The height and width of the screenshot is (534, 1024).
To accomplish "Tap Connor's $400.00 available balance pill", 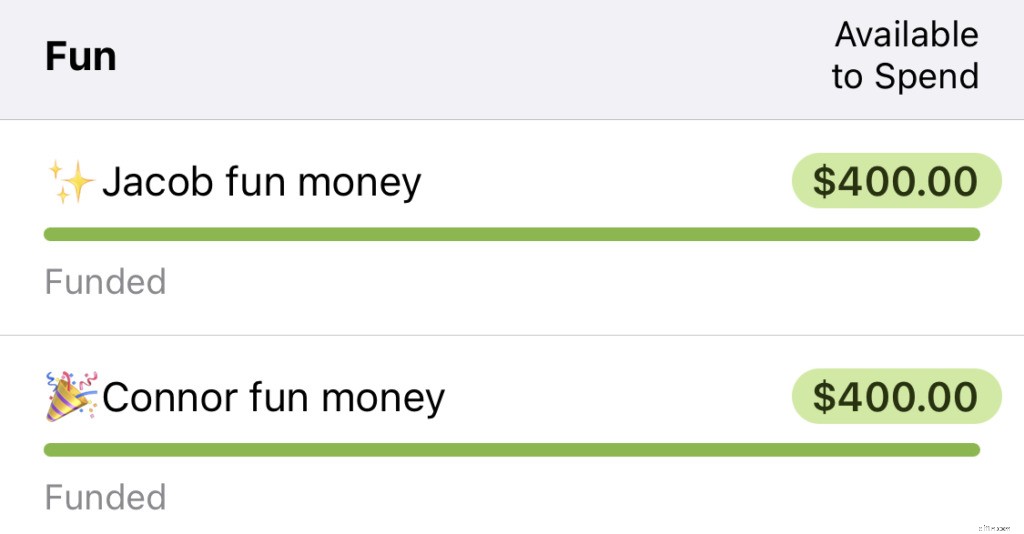I will click(896, 397).
